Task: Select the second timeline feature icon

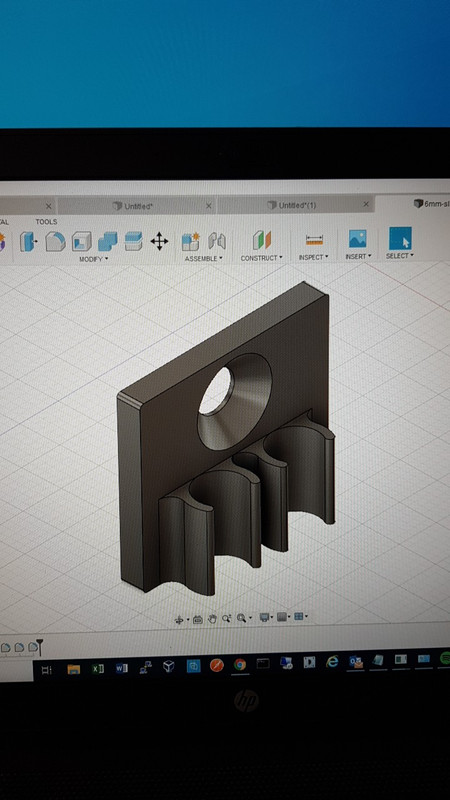Action: coord(19,647)
